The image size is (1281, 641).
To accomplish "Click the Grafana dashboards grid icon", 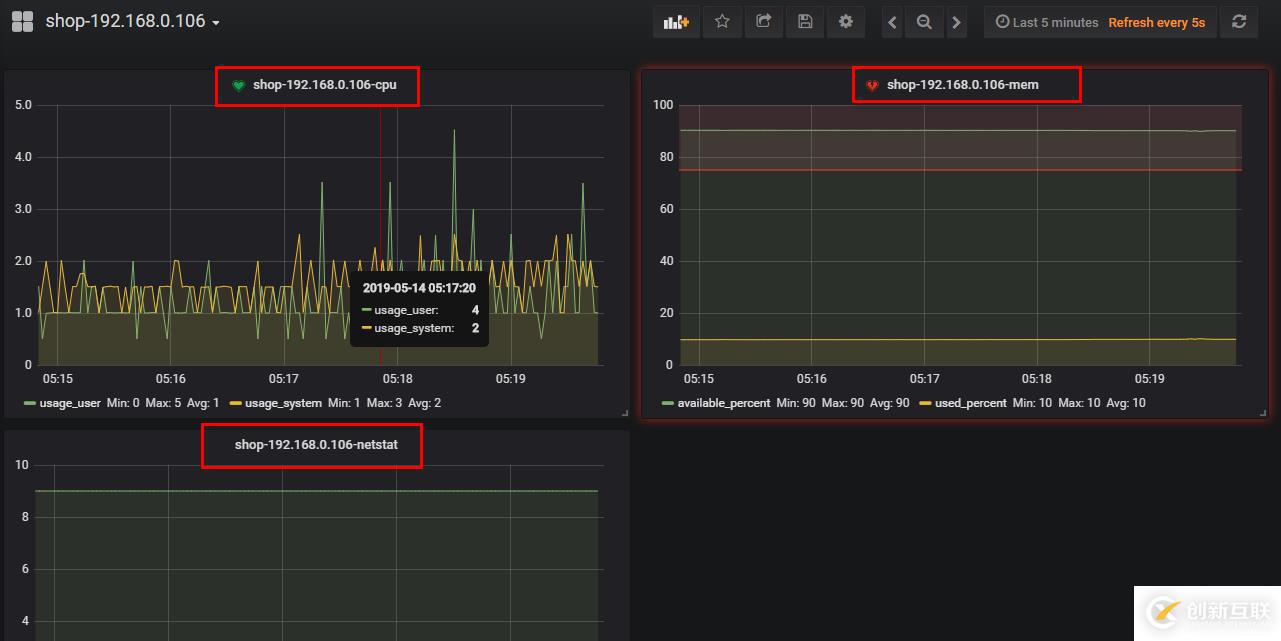I will click(x=22, y=21).
